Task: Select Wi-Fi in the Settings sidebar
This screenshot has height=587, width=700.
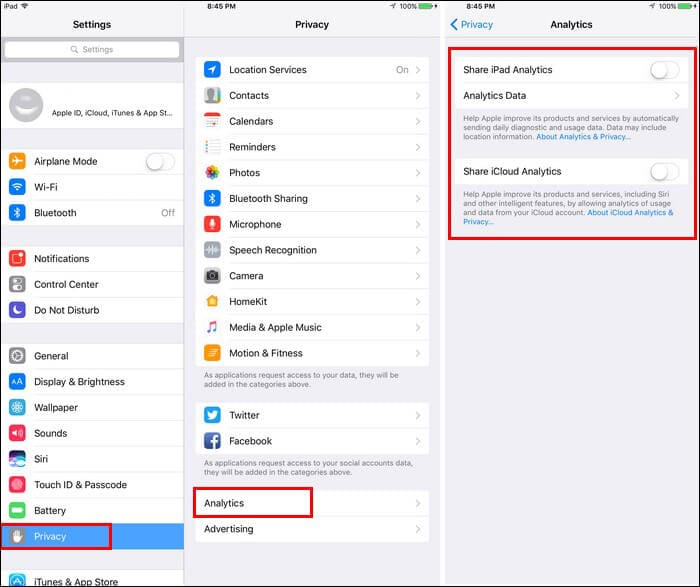Action: [92, 187]
